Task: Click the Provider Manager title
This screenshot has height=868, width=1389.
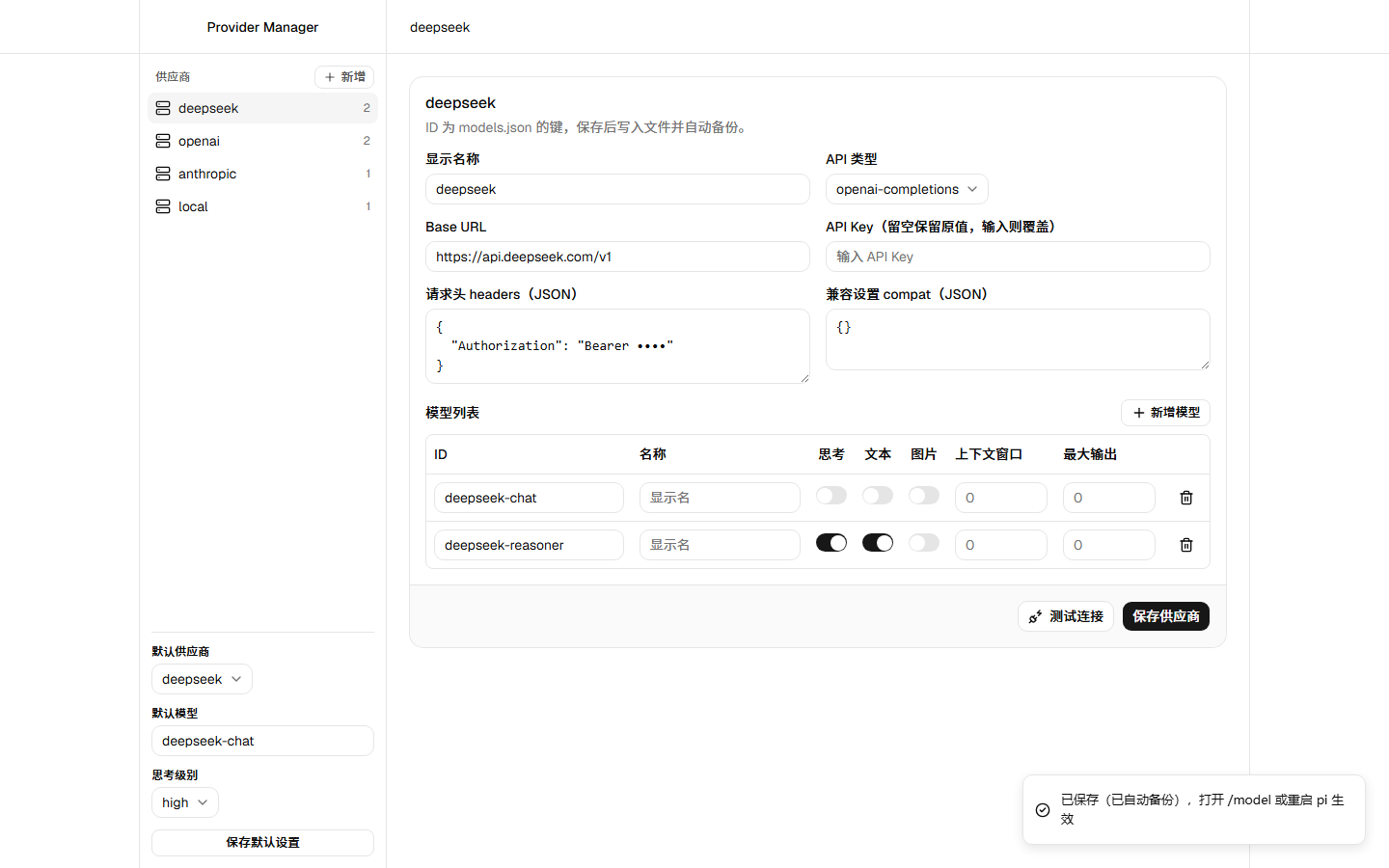Action: (262, 27)
